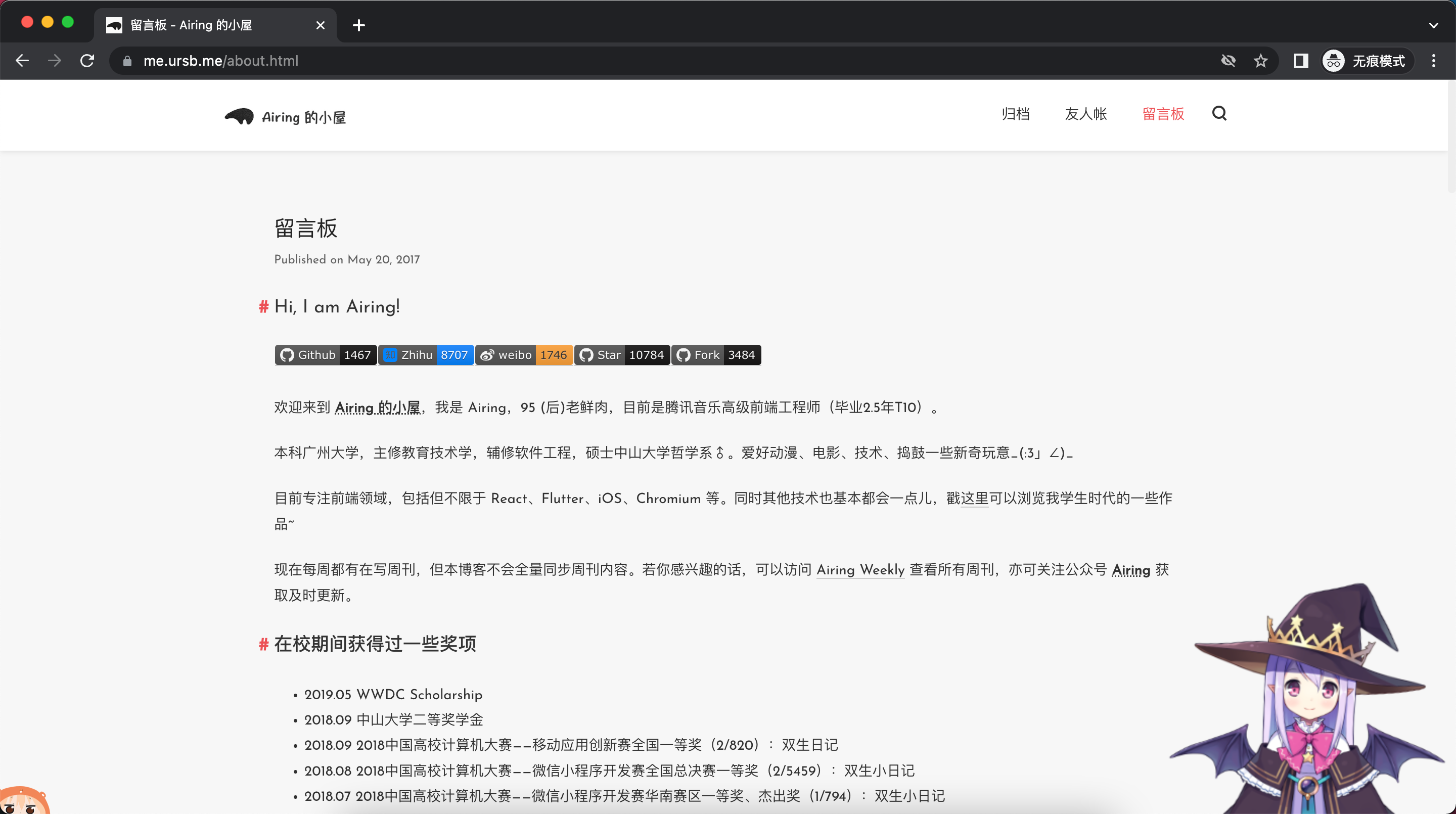Click the browser back arrow
This screenshot has width=1456, height=814.
pyautogui.click(x=22, y=61)
